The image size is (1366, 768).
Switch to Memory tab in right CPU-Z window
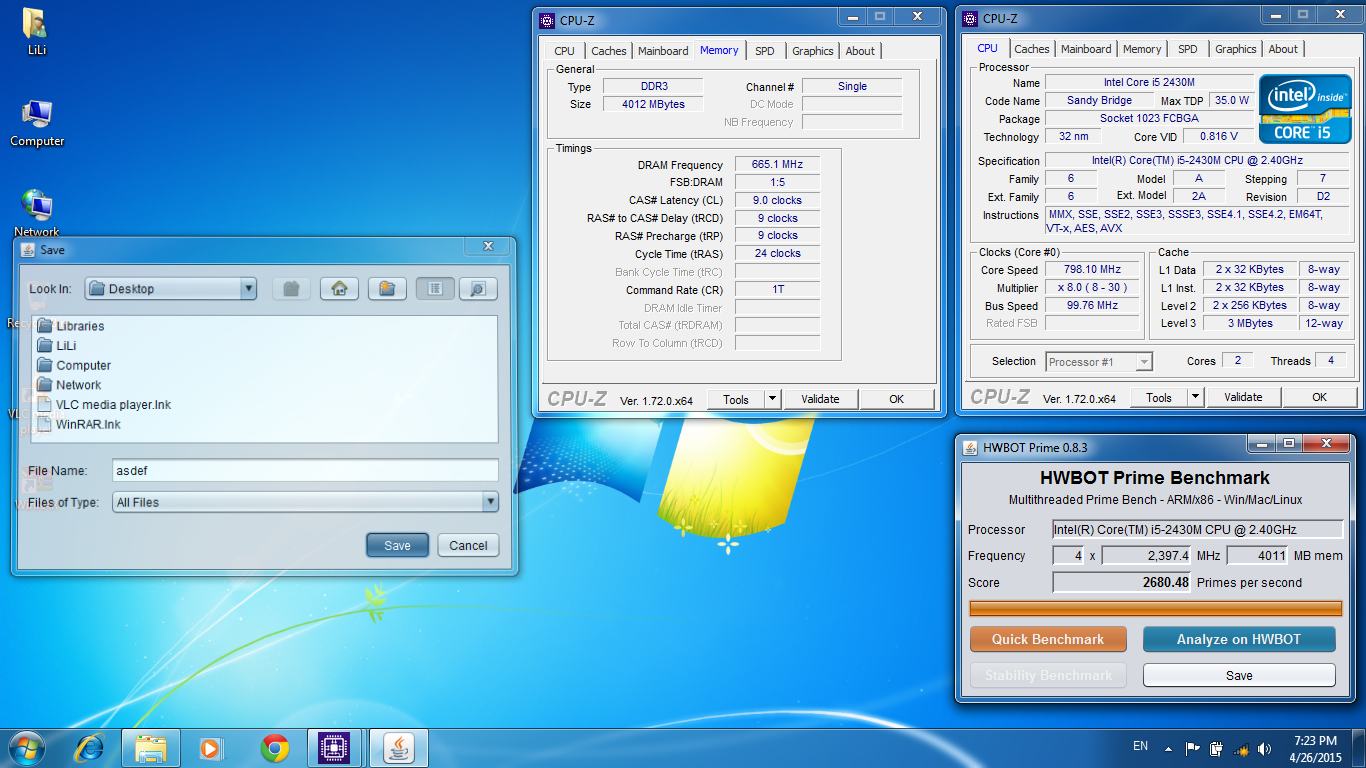pyautogui.click(x=1142, y=49)
